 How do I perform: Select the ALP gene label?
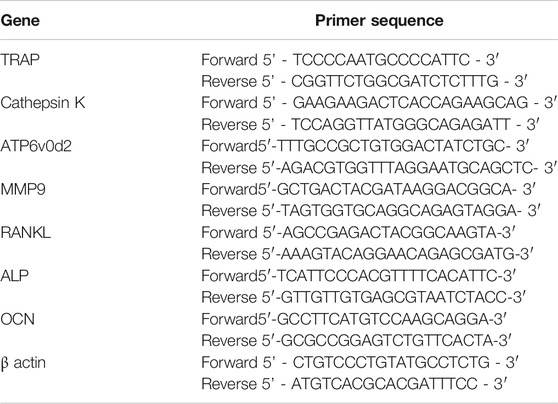(x=14, y=276)
